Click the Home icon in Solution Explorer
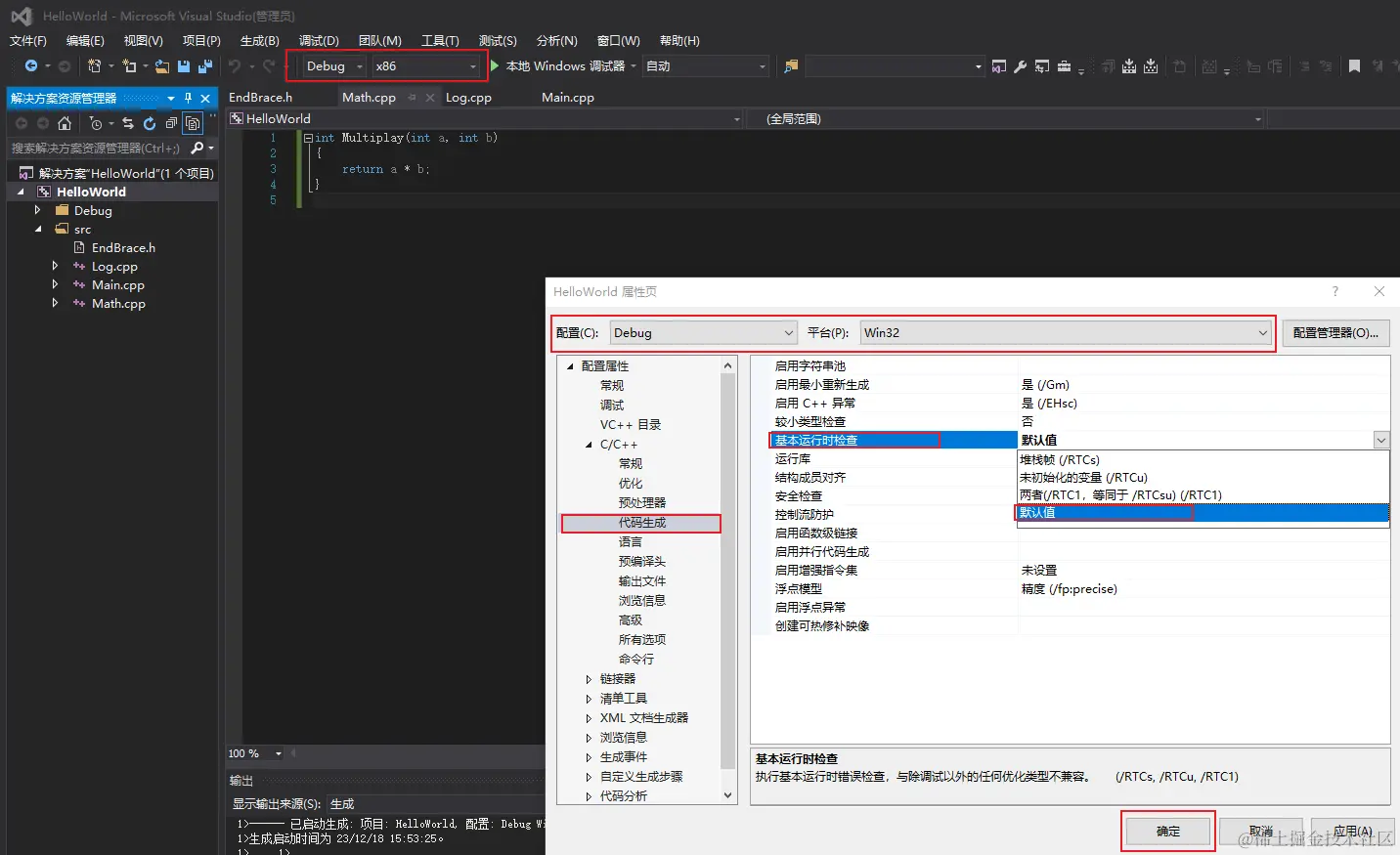Image resolution: width=1400 pixels, height=855 pixels. point(65,123)
